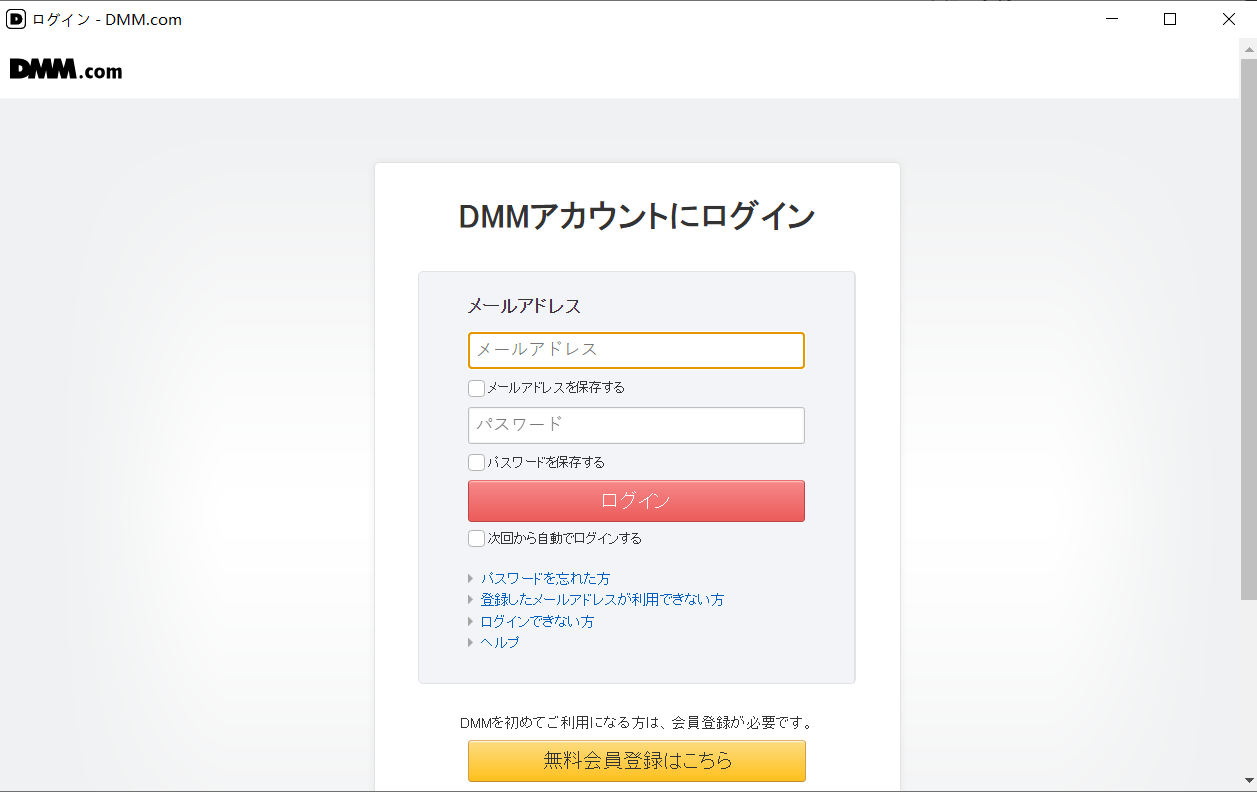This screenshot has height=792, width=1257.
Task: Open the ログインできない方 link
Action: [536, 620]
